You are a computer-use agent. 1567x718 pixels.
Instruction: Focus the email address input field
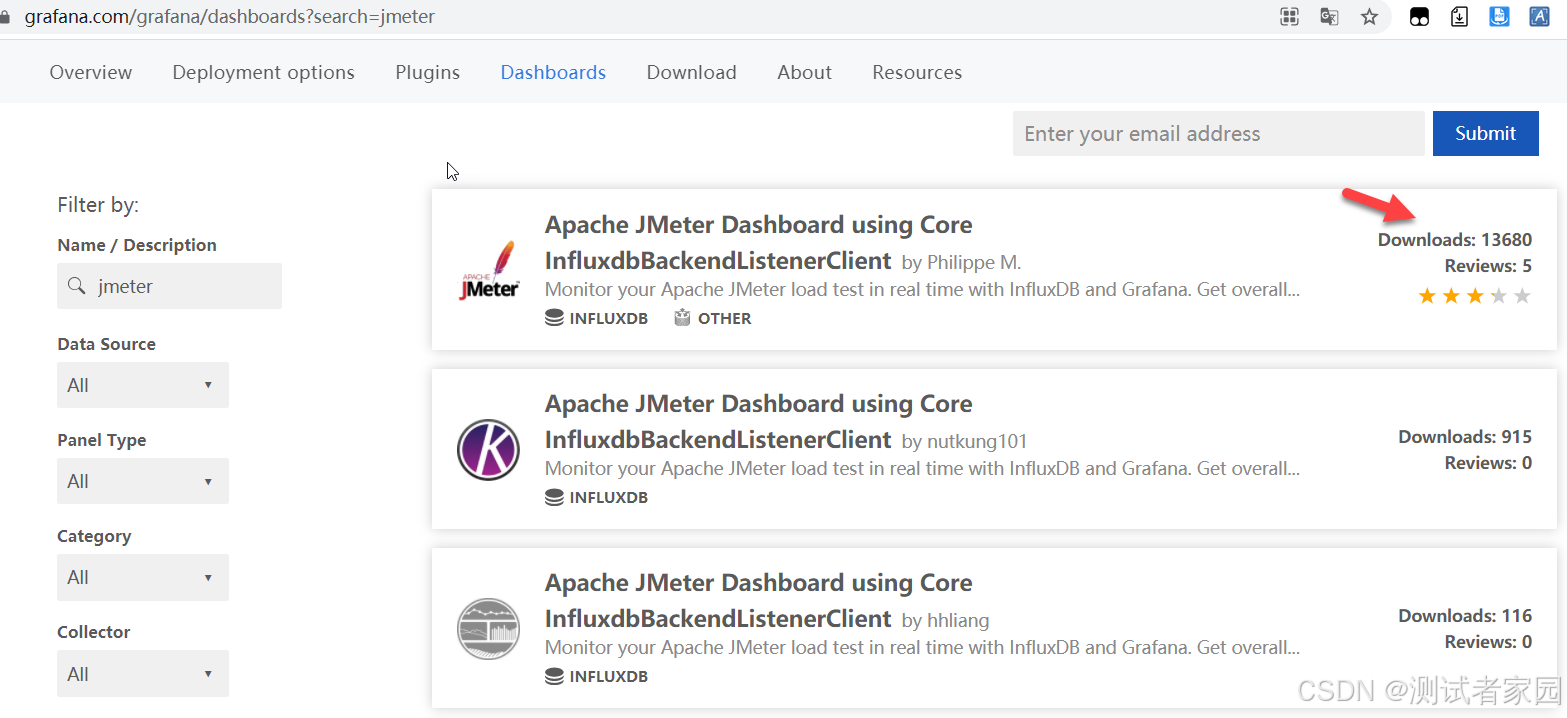pyautogui.click(x=1219, y=133)
